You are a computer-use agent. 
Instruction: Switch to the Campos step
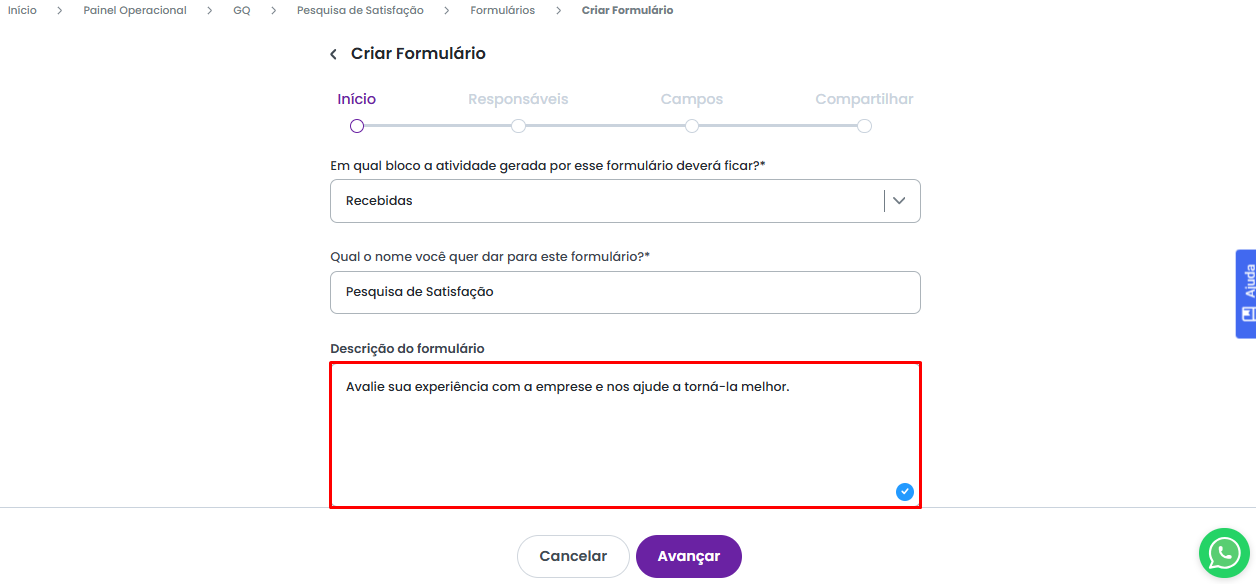[x=691, y=99]
